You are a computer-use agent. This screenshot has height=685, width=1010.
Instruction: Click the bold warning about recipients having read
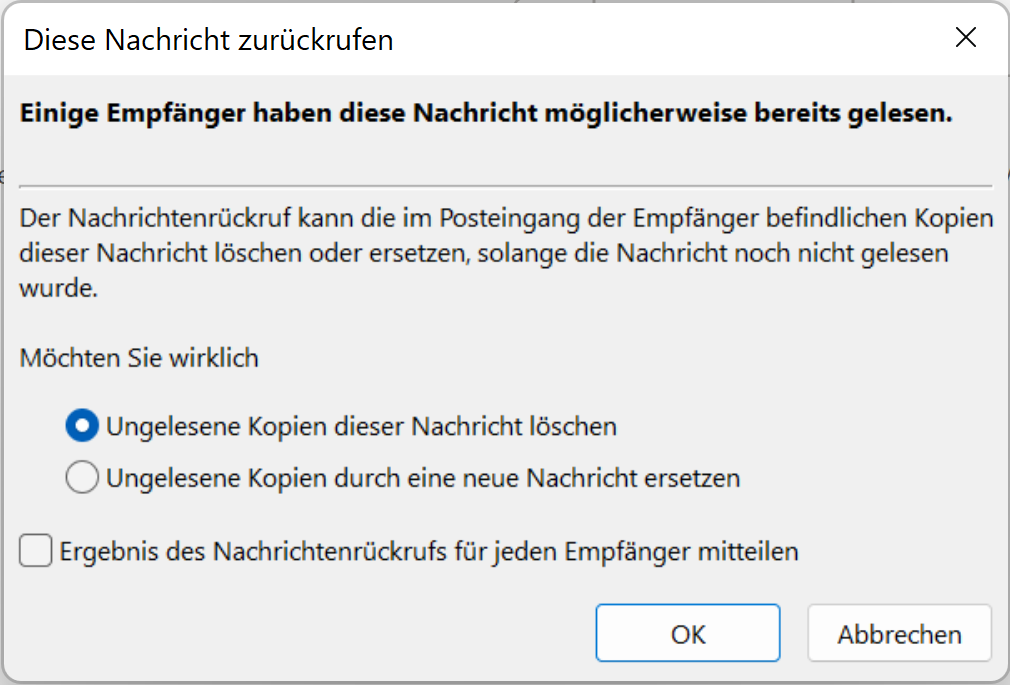point(485,114)
